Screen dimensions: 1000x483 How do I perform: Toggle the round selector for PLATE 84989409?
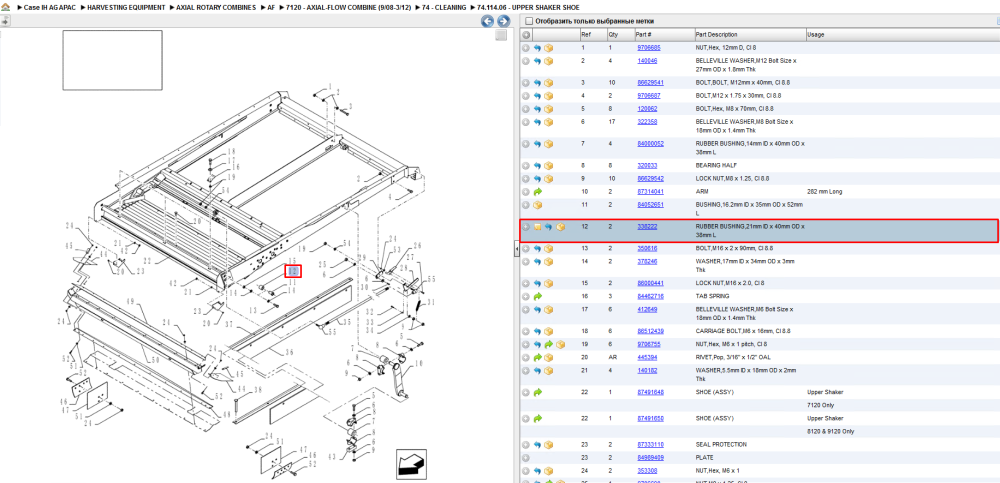[526, 457]
